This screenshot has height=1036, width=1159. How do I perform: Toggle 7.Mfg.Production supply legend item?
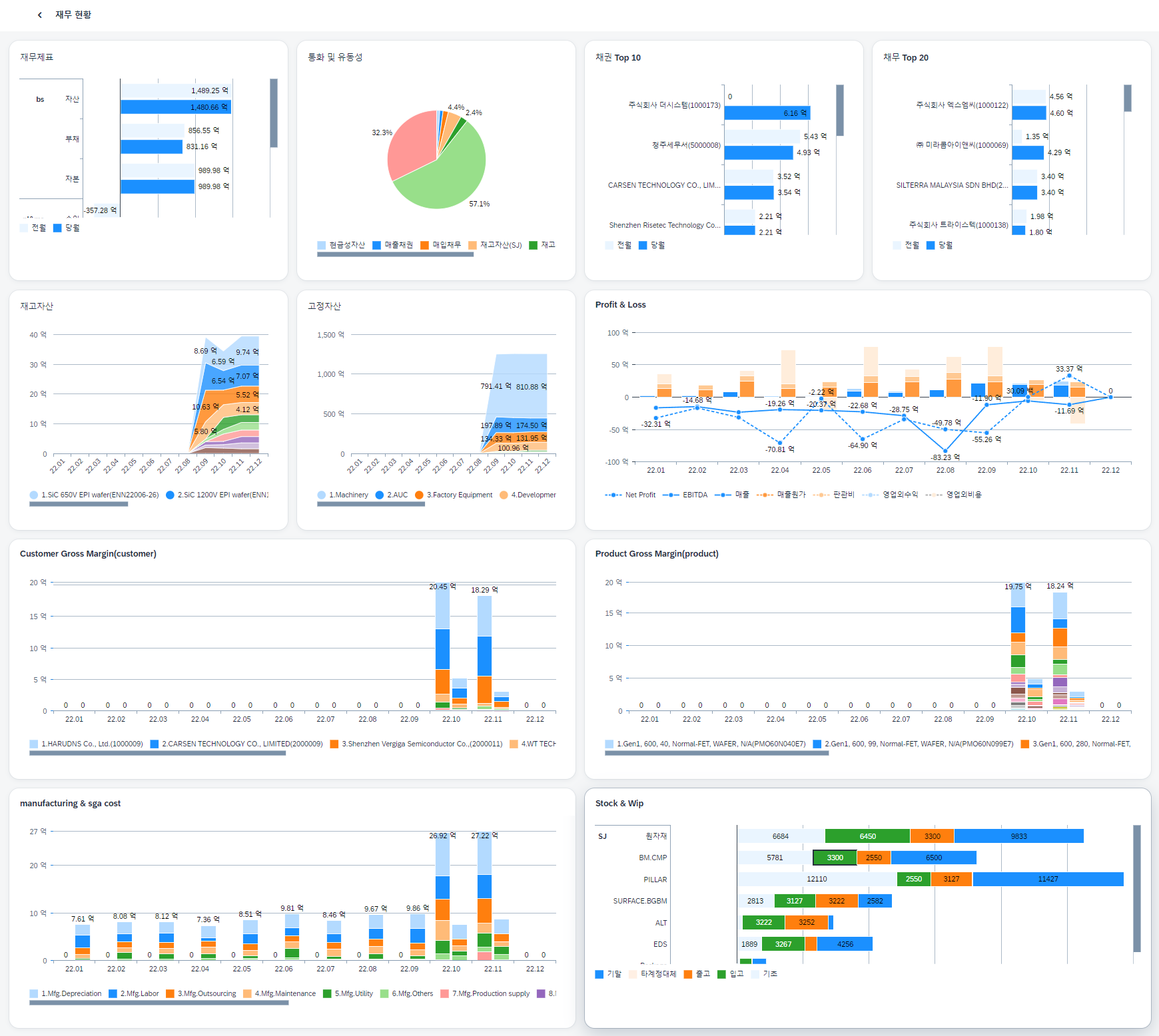485,993
